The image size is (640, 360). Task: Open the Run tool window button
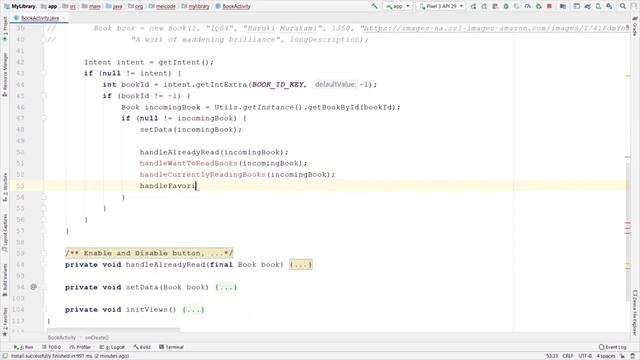click(24, 347)
